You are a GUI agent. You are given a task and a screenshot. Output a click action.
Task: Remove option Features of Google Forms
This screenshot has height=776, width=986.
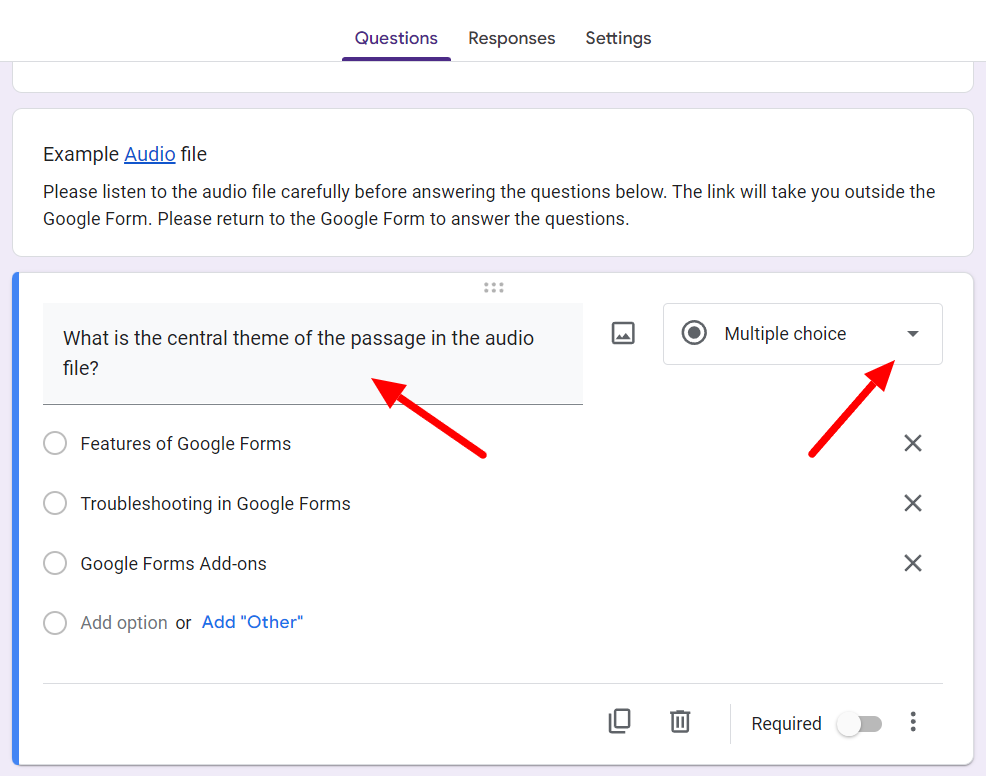[912, 443]
